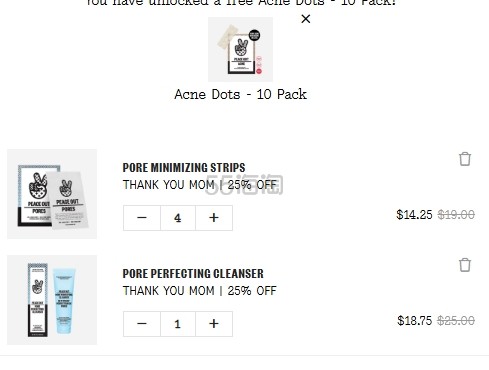Click the $18.75 discounted price
The width and height of the screenshot is (489, 370).
[414, 321]
